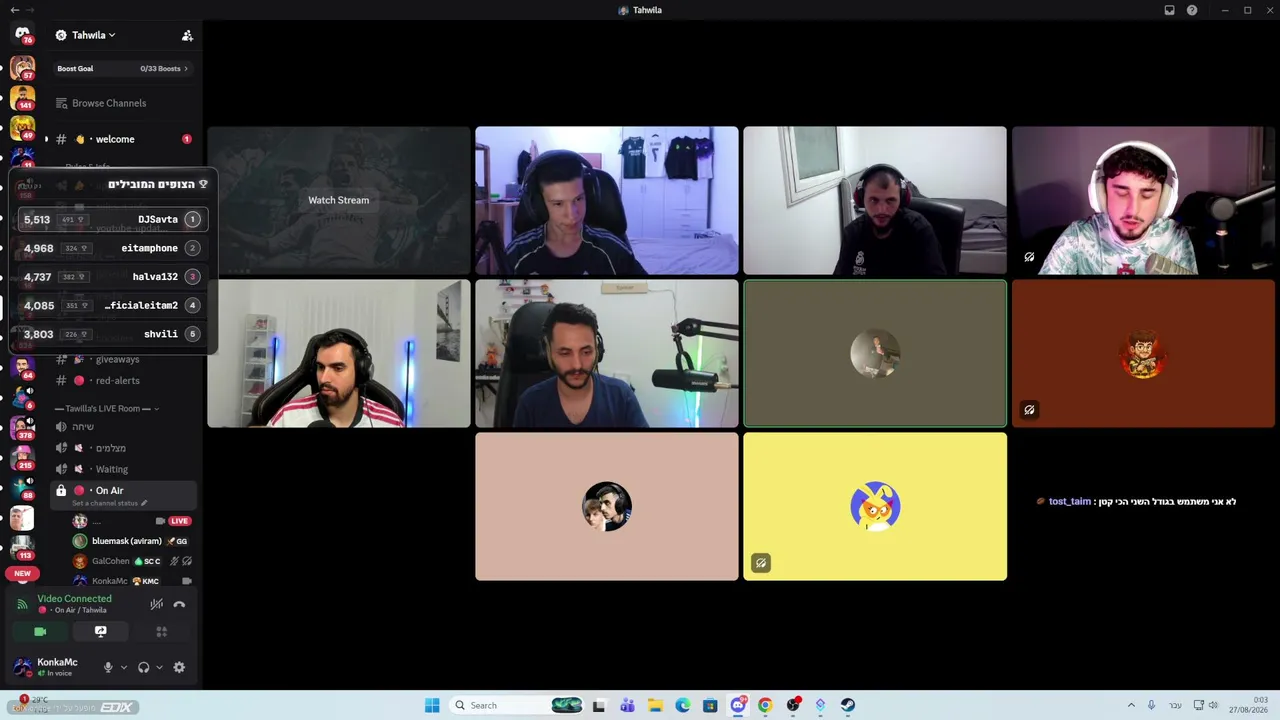Click the red LIVE badge in voice list
Viewport: 1280px width, 720px height.
(x=179, y=521)
